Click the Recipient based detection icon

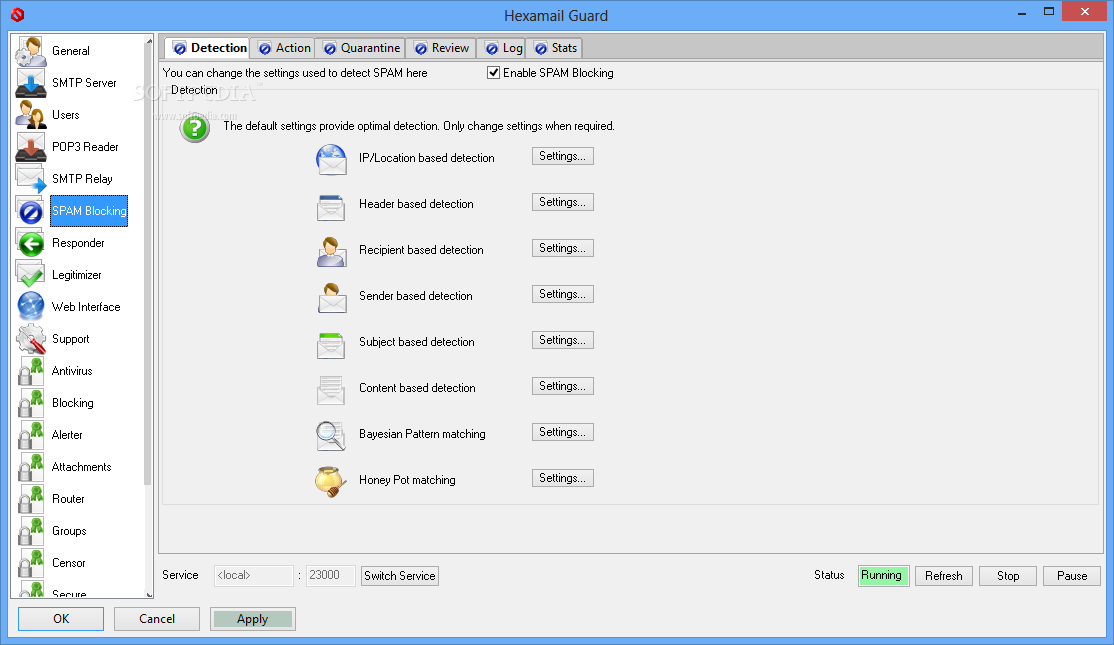331,251
